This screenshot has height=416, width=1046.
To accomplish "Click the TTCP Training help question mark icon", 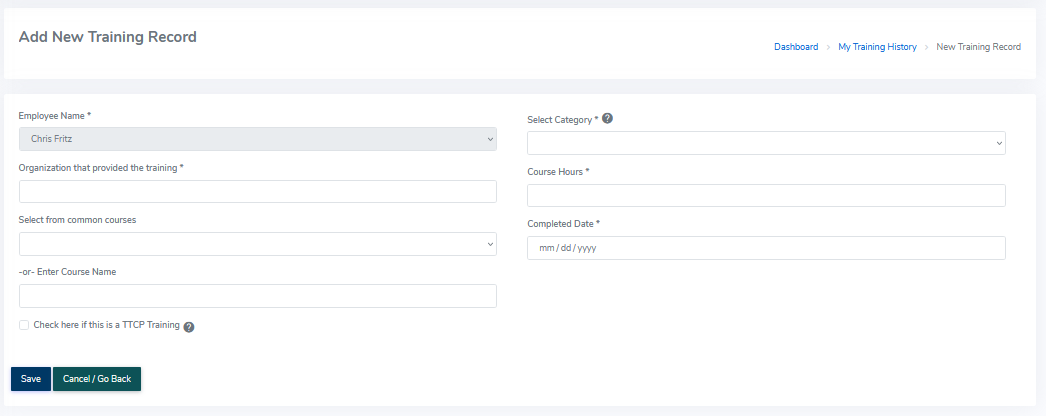I will [189, 326].
